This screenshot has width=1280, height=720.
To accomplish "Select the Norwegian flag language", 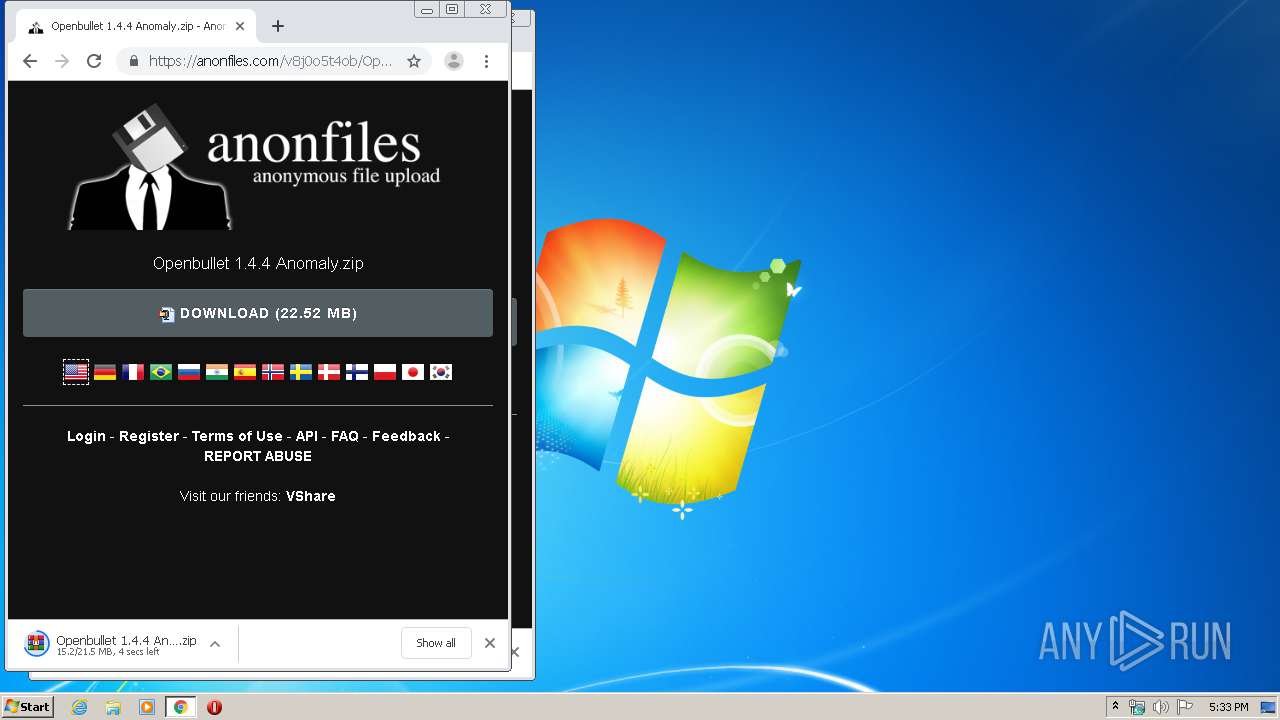I will [x=273, y=372].
